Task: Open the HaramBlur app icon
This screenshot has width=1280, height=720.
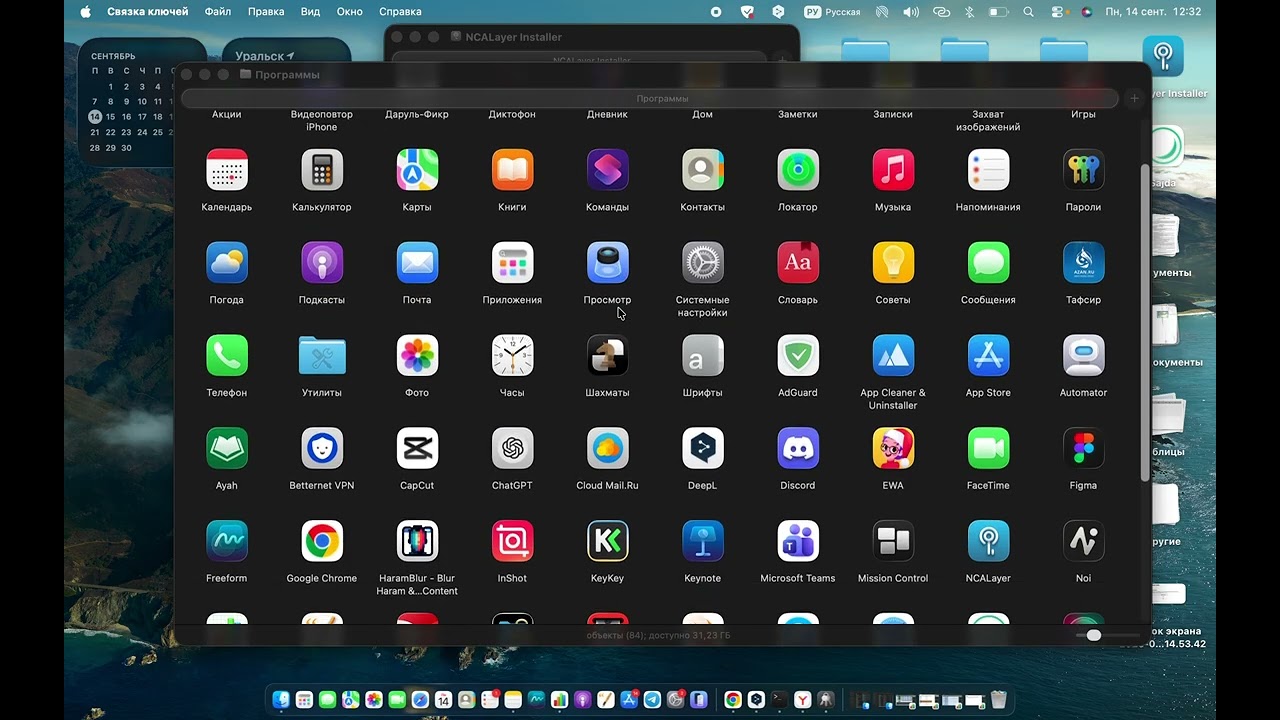Action: tap(417, 542)
